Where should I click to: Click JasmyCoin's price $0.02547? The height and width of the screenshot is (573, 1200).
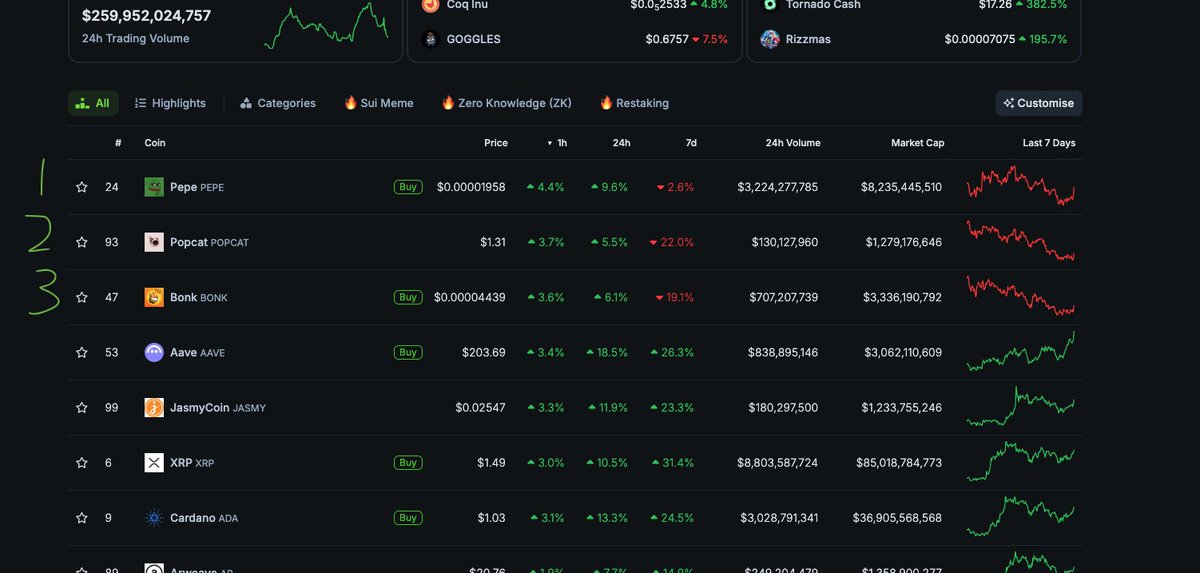[481, 407]
